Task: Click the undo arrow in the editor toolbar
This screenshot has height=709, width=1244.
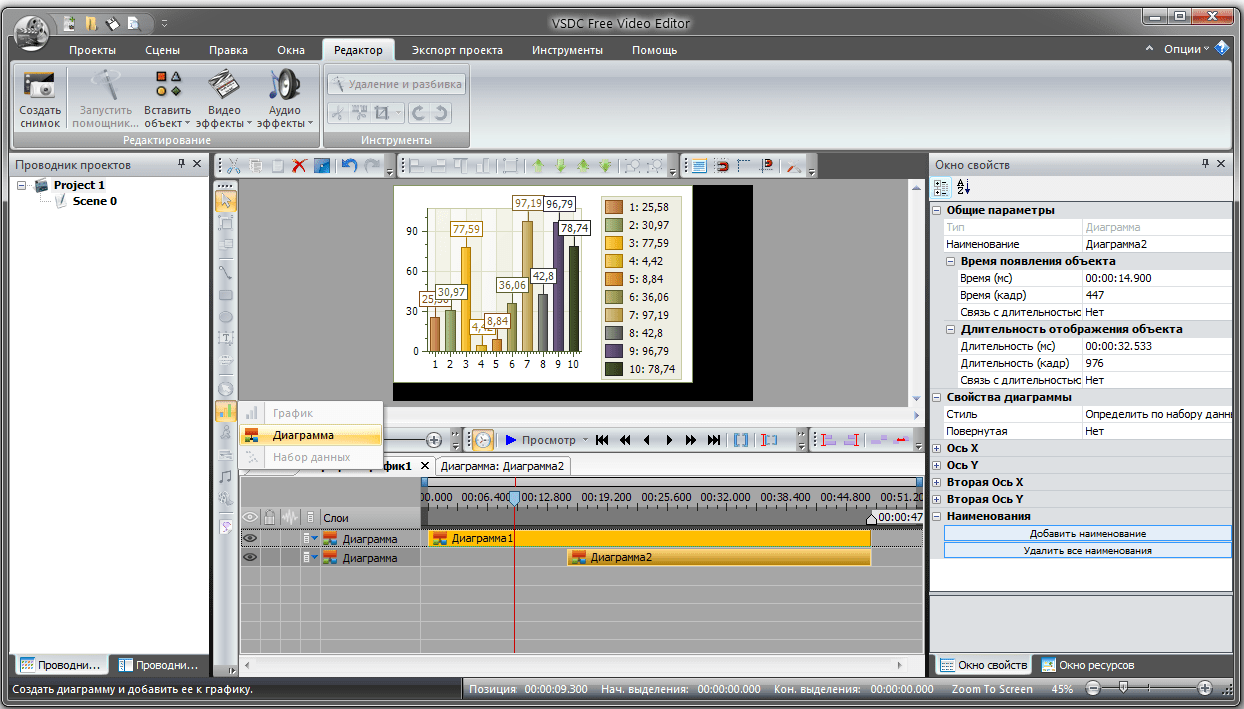Action: 349,166
